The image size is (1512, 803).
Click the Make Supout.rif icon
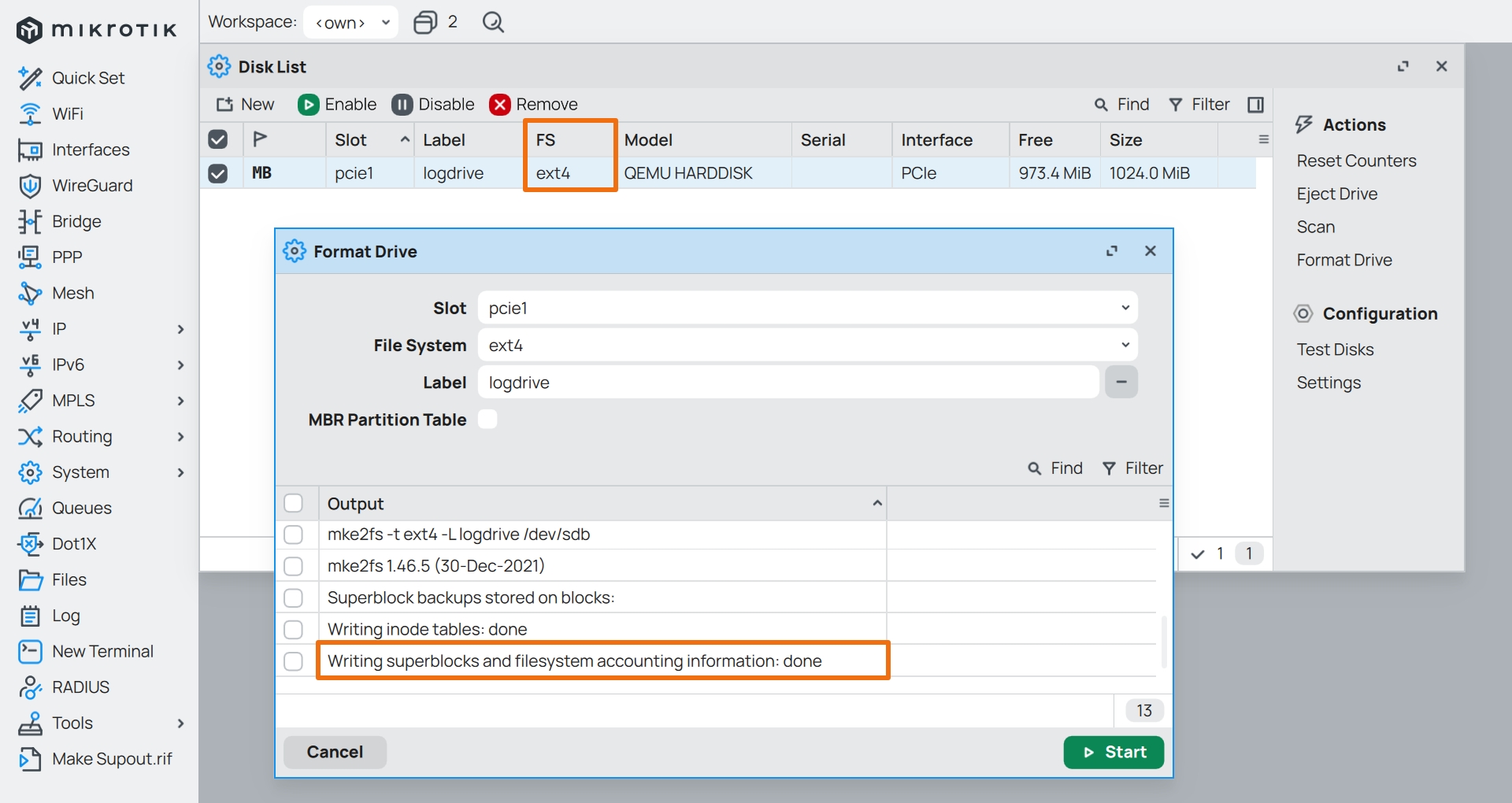click(x=30, y=759)
